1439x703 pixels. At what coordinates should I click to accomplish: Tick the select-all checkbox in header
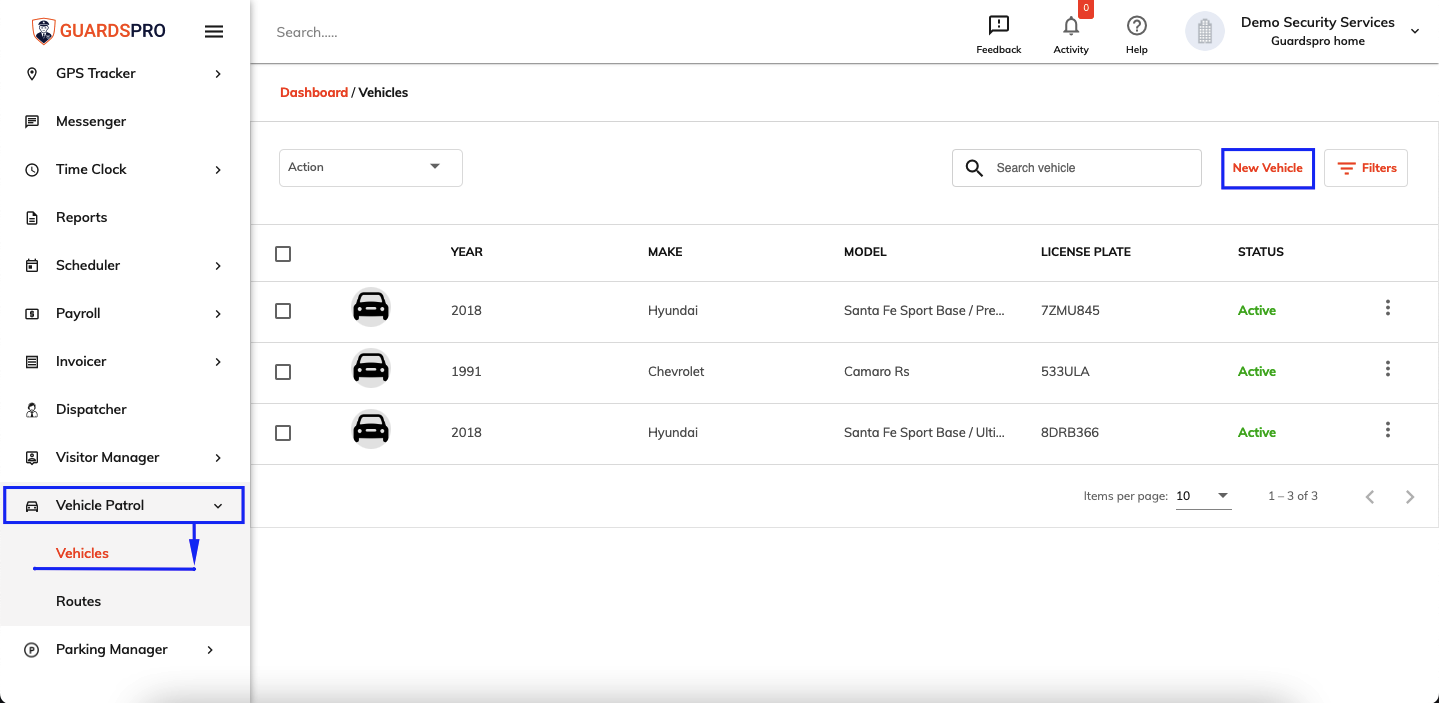coord(283,254)
